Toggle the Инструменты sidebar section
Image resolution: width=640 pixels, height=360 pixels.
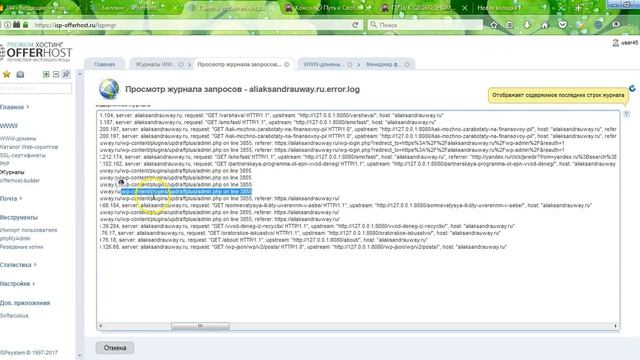[x=19, y=218]
